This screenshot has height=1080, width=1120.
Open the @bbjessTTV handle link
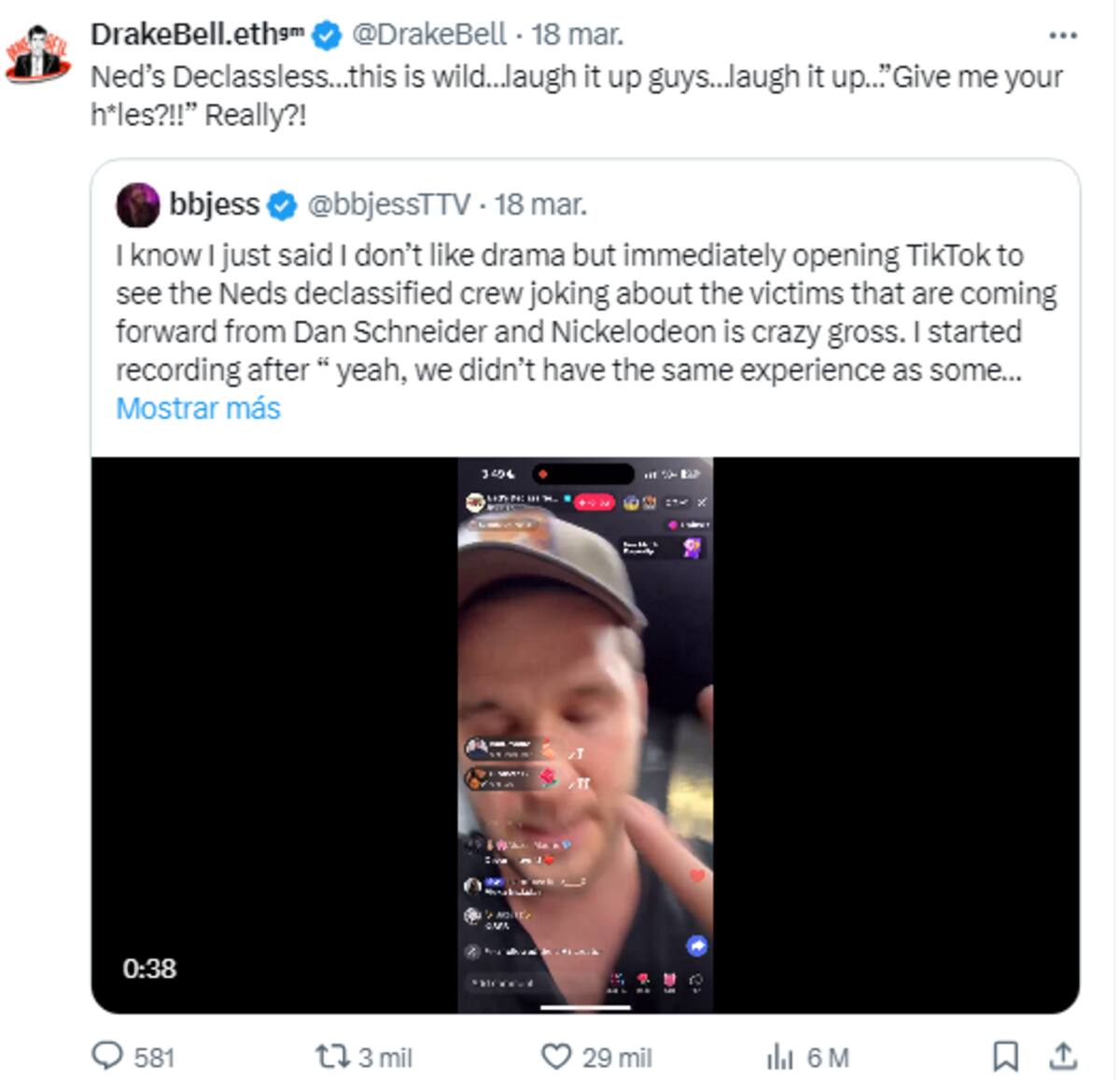388,204
